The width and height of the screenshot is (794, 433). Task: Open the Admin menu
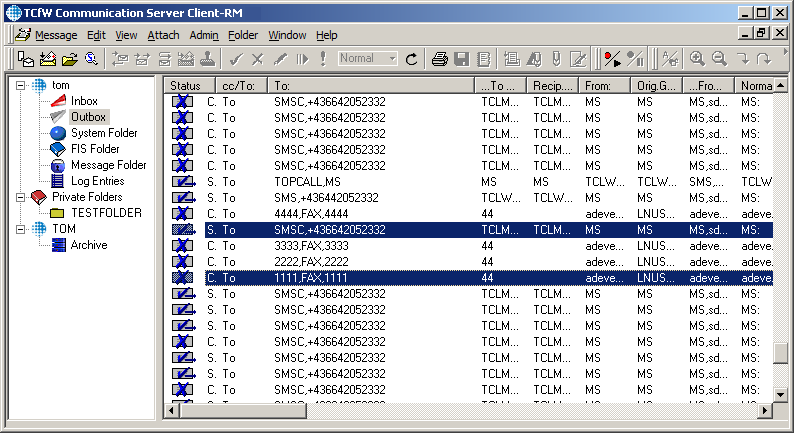coord(204,35)
